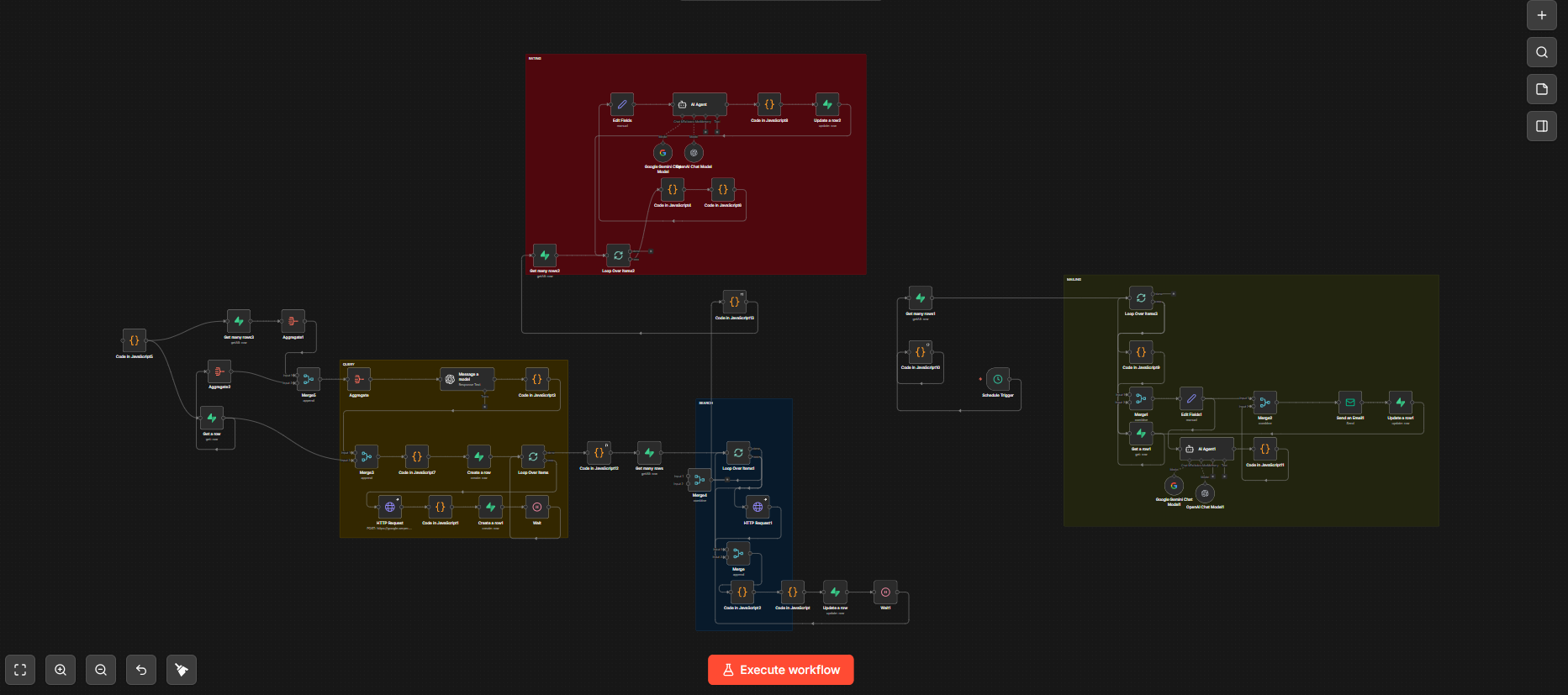Zoom out of the canvas
Image resolution: width=1568 pixels, height=695 pixels.
point(101,670)
